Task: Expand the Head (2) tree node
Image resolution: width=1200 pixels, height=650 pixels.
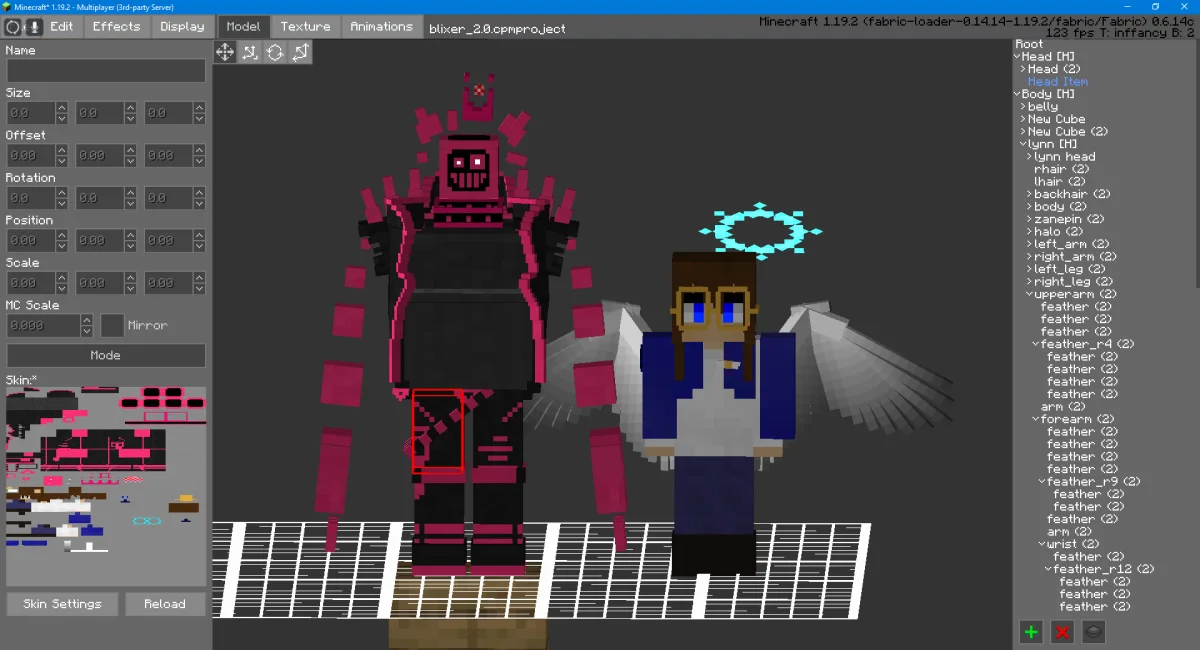Action: [x=1023, y=69]
